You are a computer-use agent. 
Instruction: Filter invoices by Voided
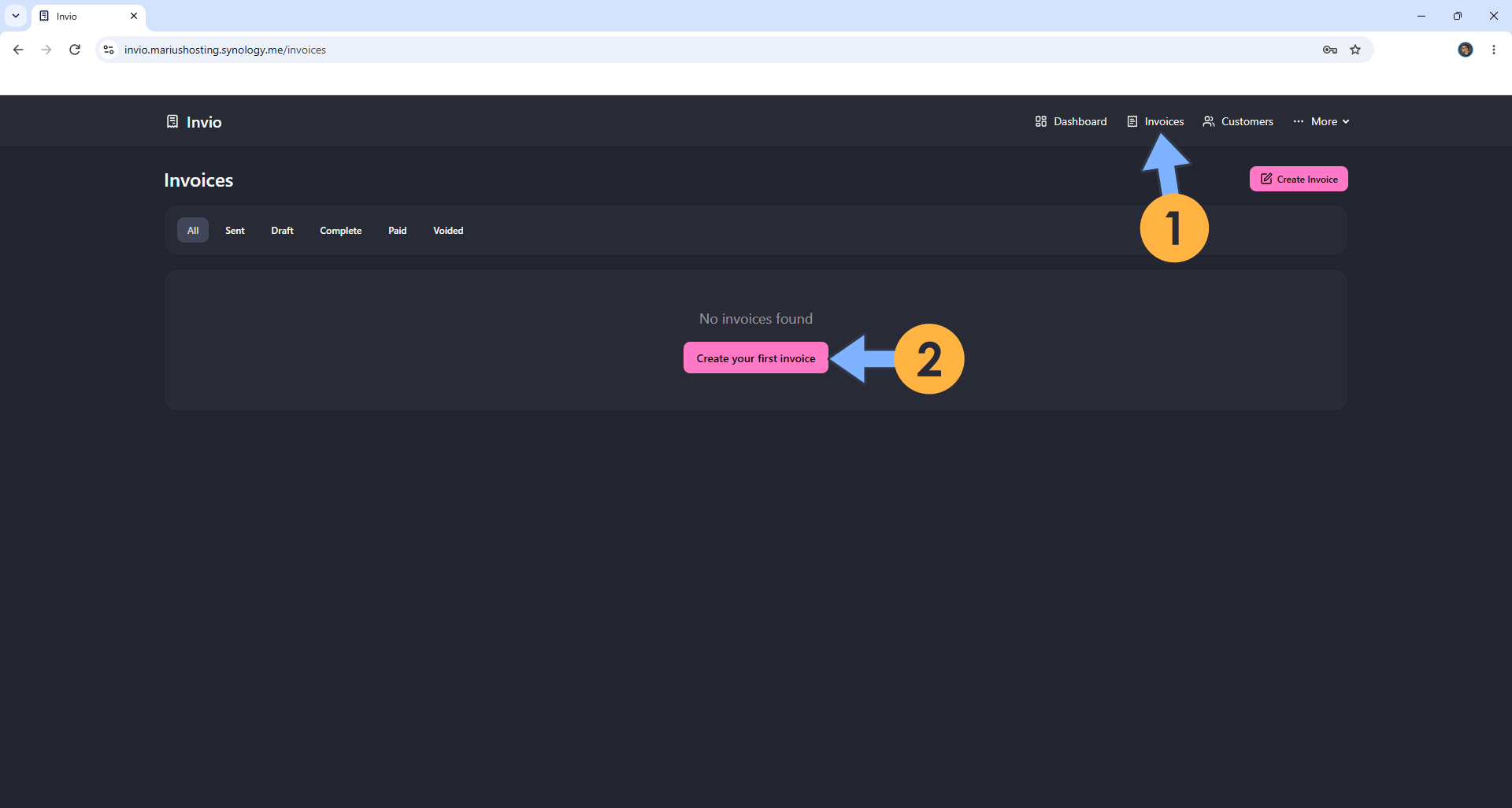point(448,231)
